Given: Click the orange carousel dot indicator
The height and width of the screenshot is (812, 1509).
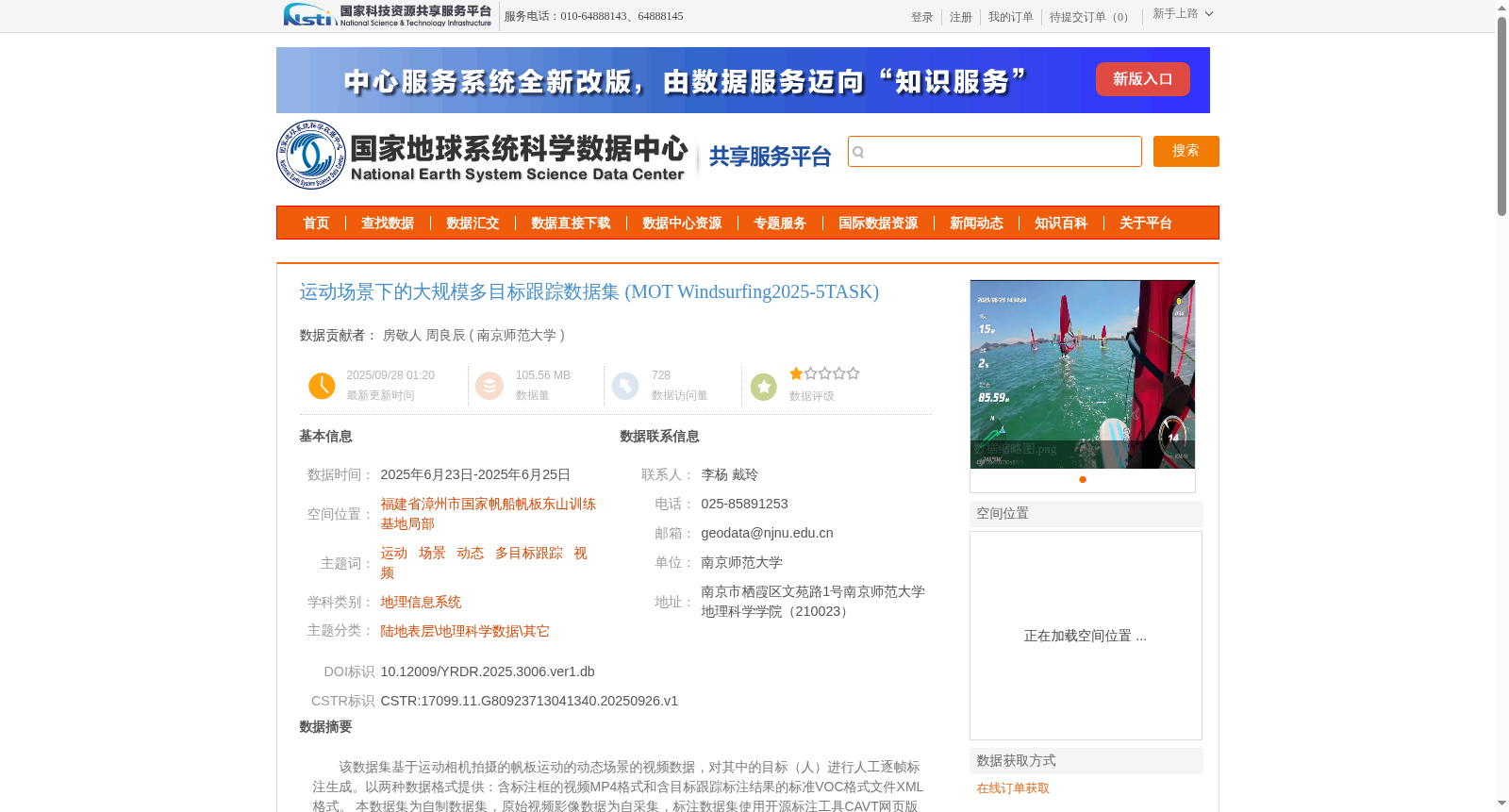Looking at the screenshot, I should coord(1083,479).
